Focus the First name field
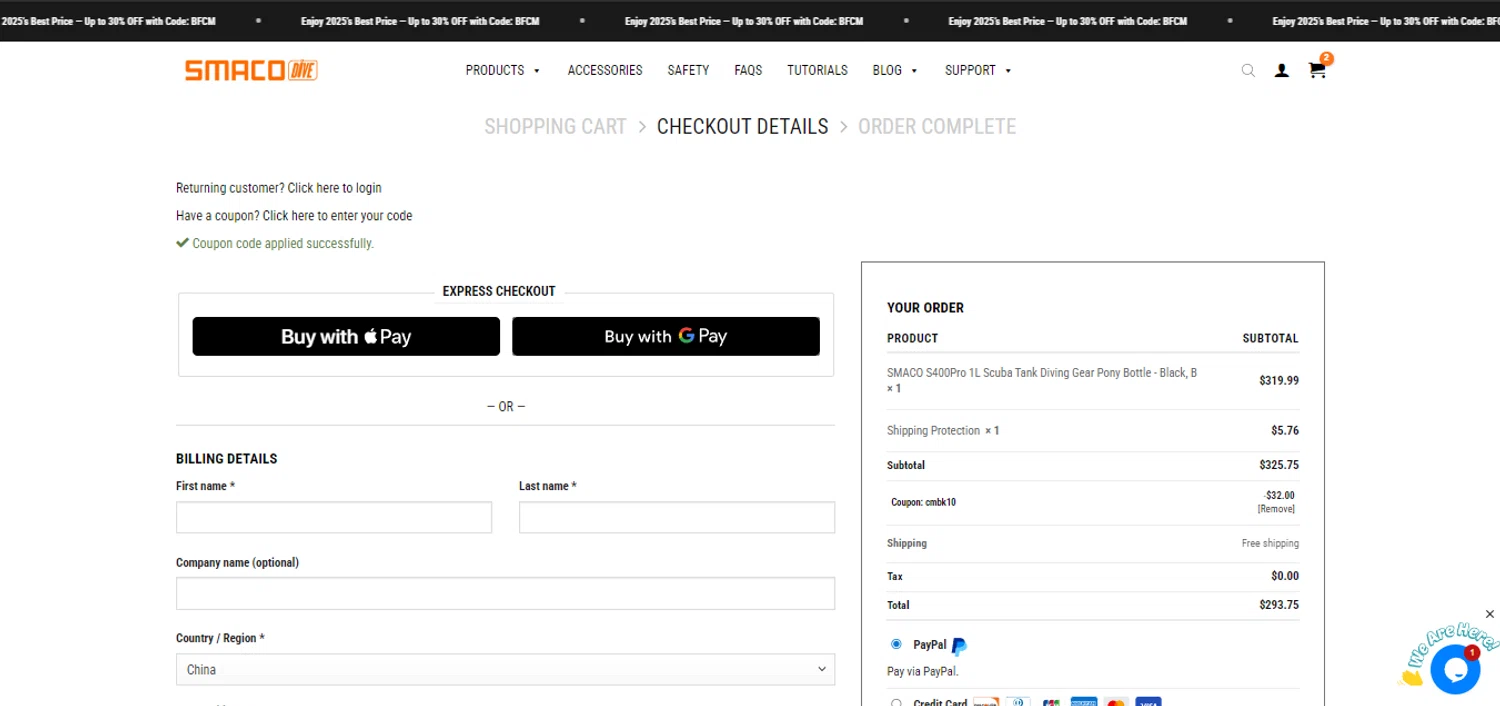The height and width of the screenshot is (706, 1500). click(334, 517)
